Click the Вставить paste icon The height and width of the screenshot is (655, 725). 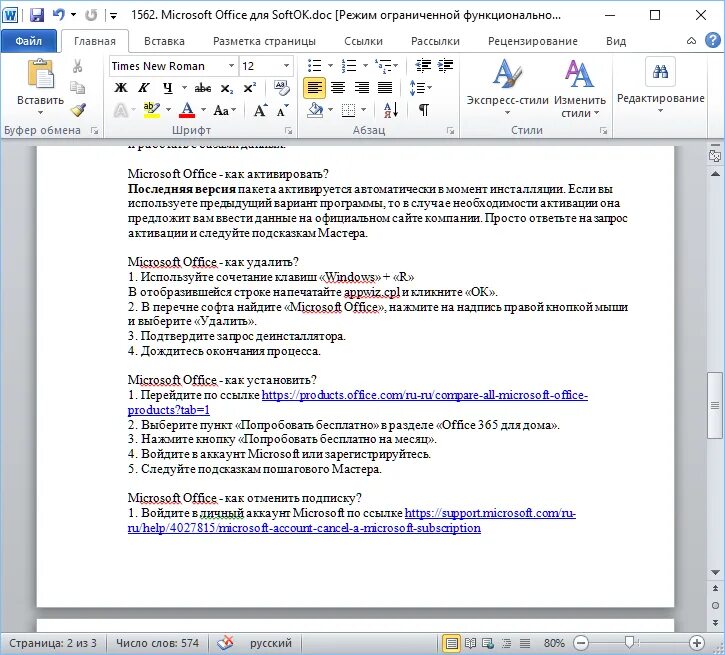tap(41, 74)
